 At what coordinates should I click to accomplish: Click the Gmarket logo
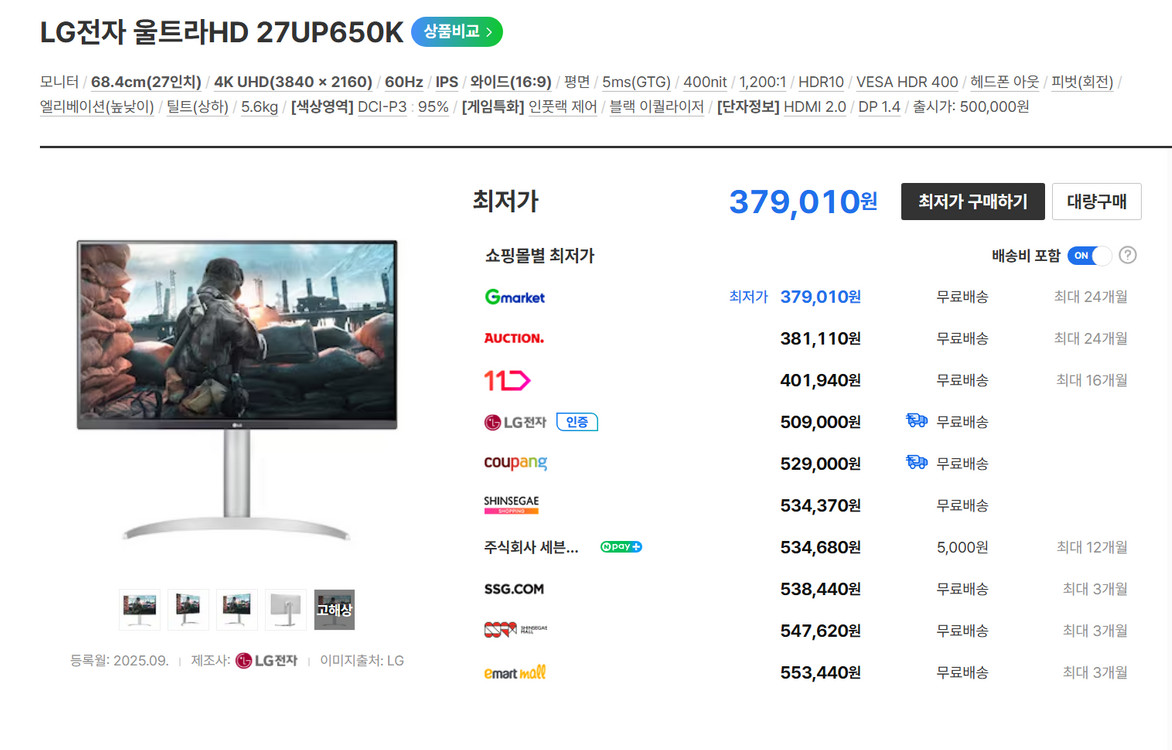pyautogui.click(x=514, y=297)
